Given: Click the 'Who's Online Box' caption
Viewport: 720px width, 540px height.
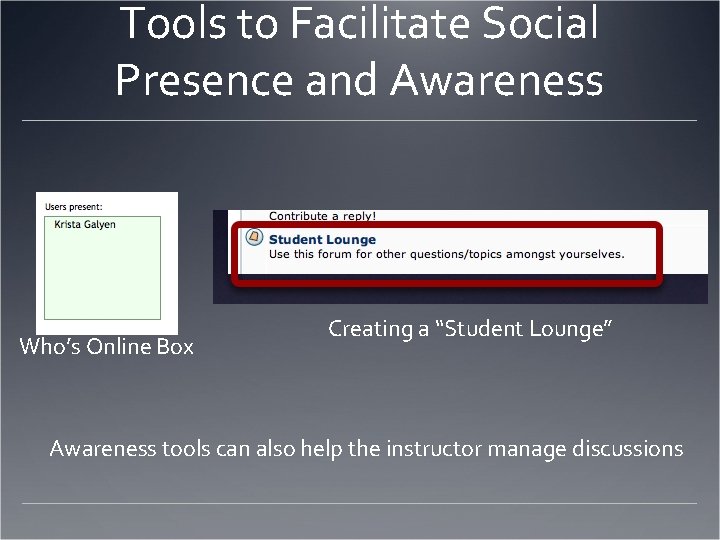Looking at the screenshot, I should coord(107,346).
